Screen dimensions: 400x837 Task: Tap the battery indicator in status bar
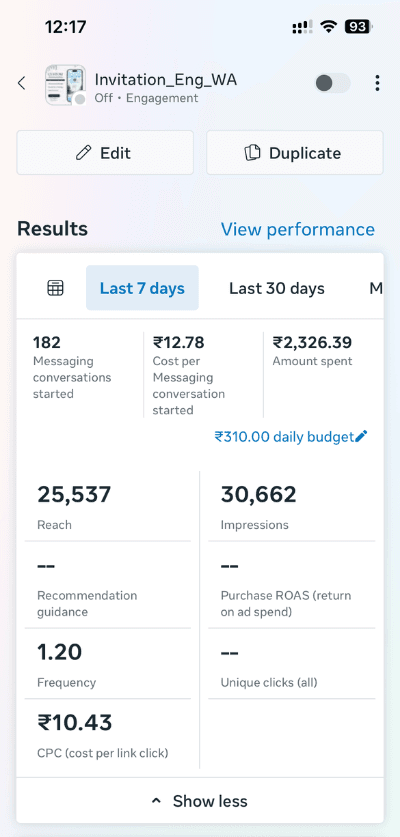coord(359,27)
